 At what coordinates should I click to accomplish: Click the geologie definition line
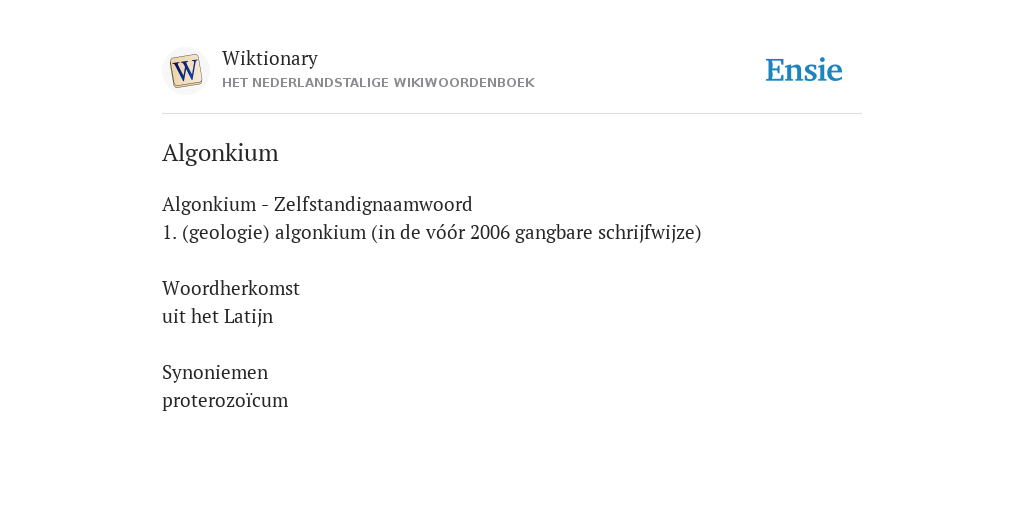coord(432,232)
